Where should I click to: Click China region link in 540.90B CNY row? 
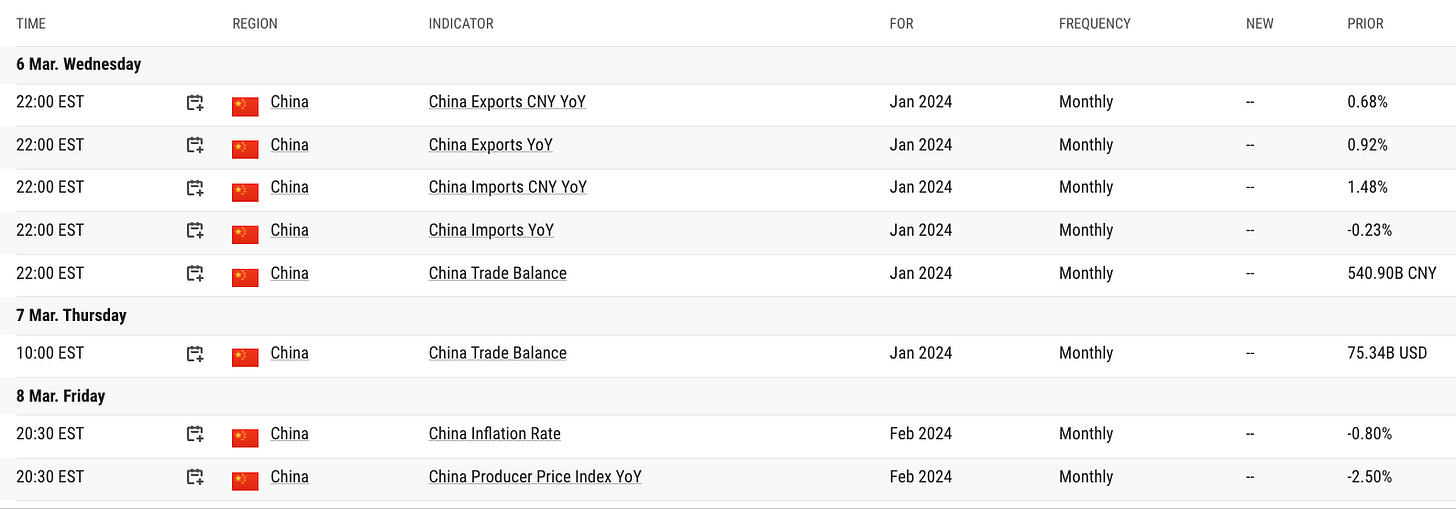(x=290, y=273)
